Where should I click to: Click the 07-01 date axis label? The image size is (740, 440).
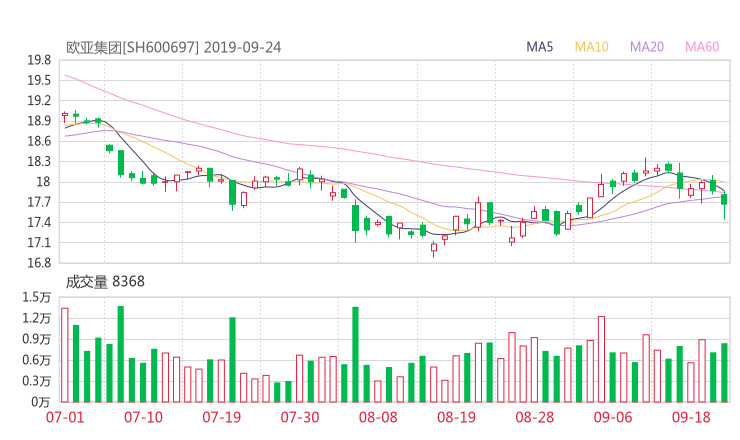click(65, 417)
